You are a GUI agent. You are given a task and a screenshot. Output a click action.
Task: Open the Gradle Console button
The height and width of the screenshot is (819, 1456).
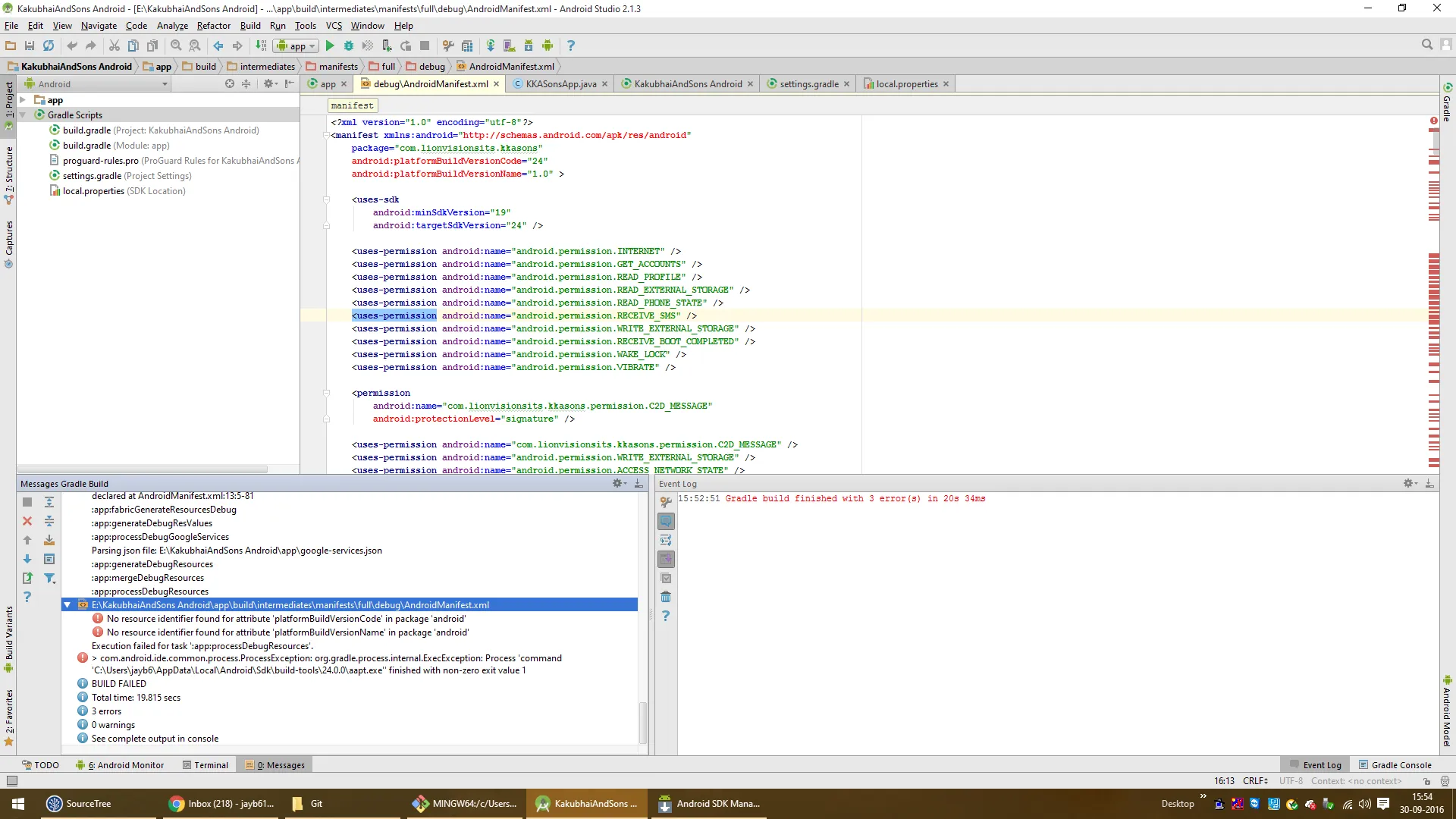click(1395, 765)
